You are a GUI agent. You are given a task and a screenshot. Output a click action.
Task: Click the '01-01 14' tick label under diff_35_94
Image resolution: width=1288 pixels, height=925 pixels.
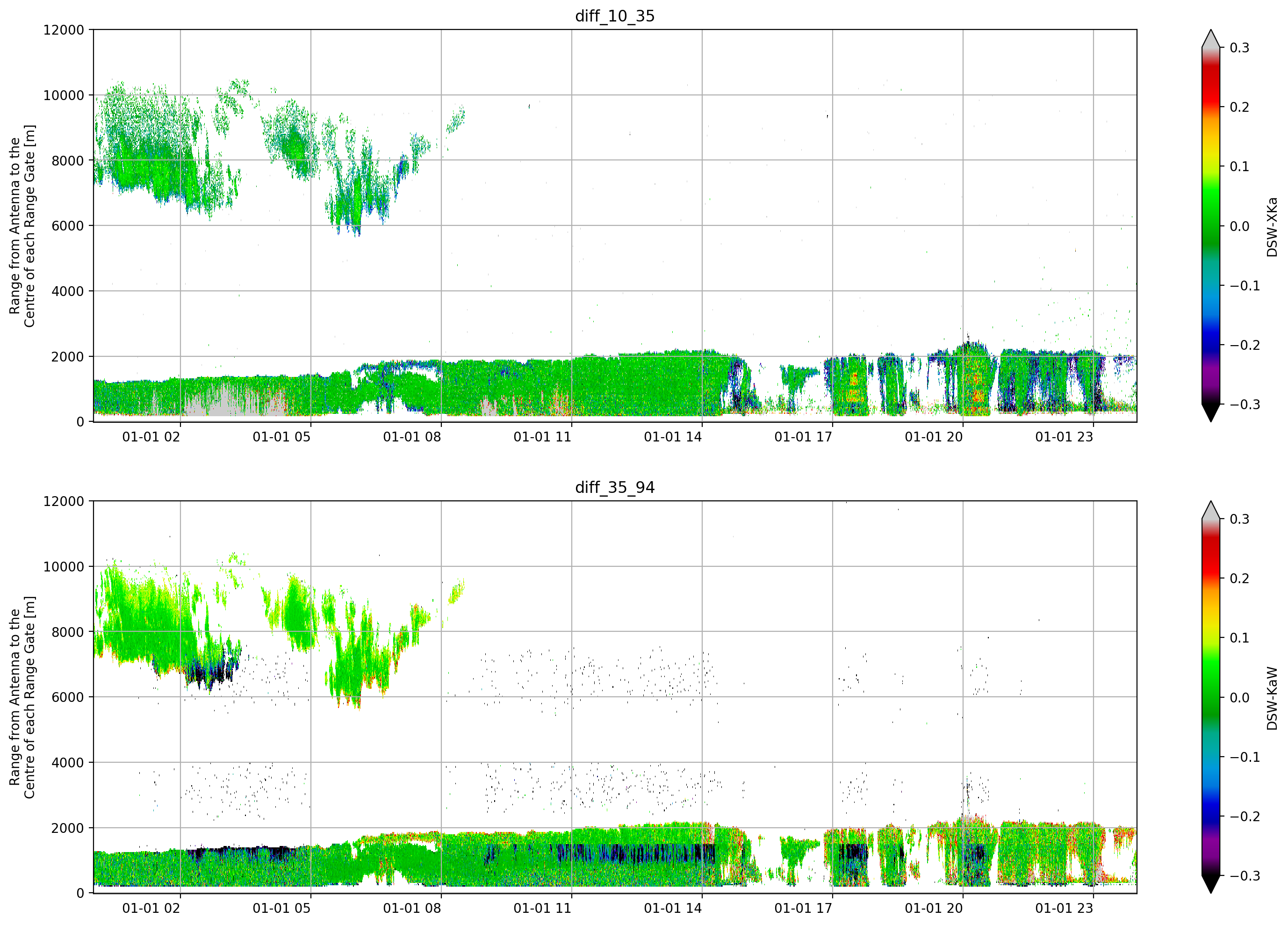(x=673, y=909)
